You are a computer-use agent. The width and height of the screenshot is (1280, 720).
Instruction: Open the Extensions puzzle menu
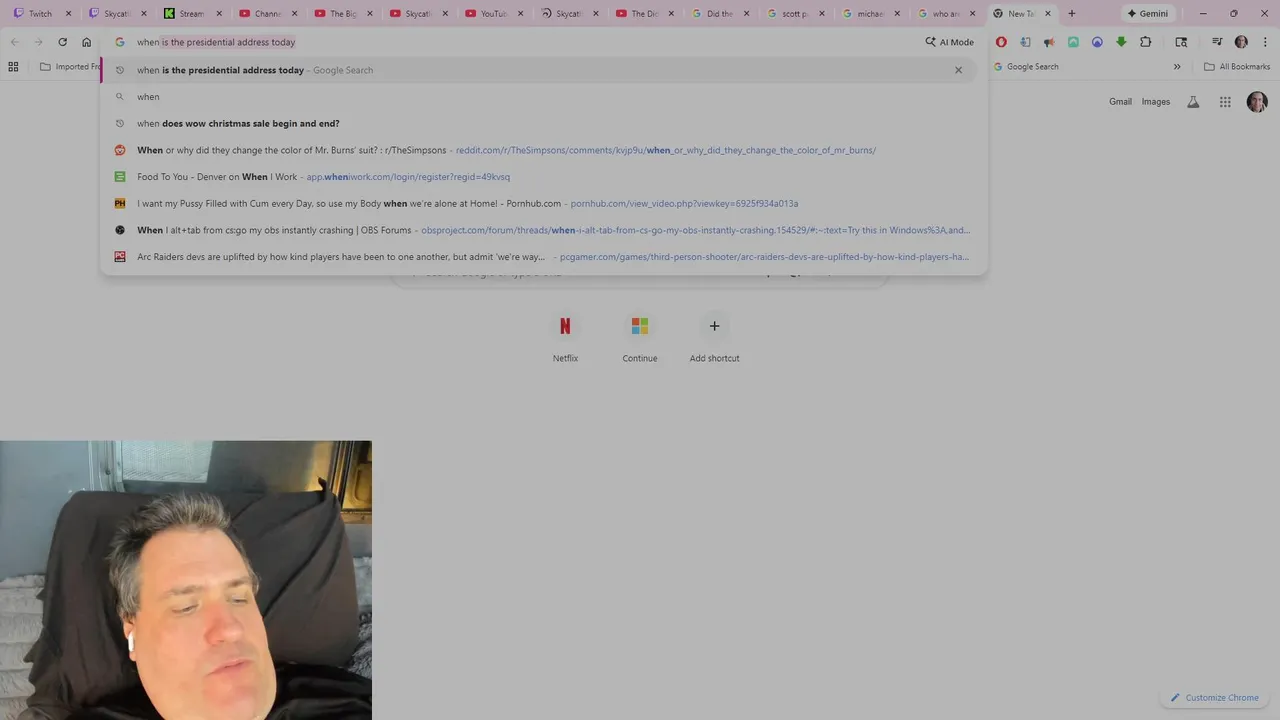(x=1146, y=42)
